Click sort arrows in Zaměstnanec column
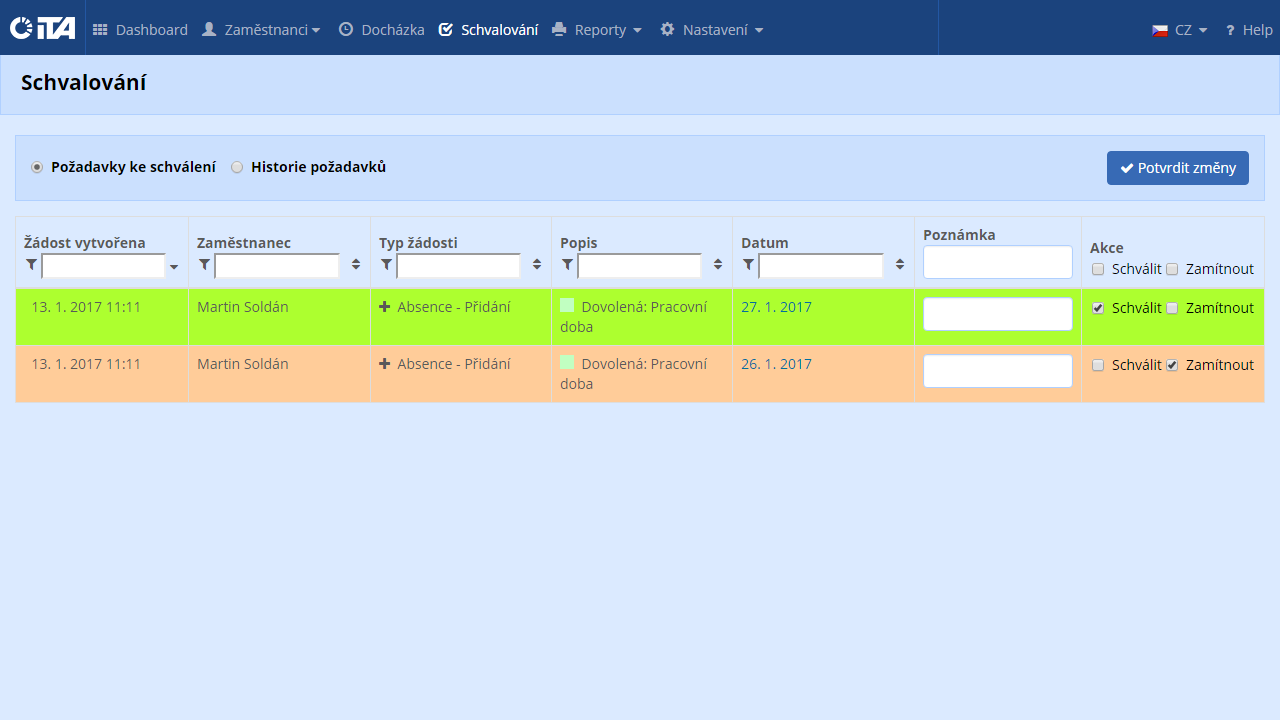This screenshot has height=720, width=1280. pyautogui.click(x=356, y=265)
